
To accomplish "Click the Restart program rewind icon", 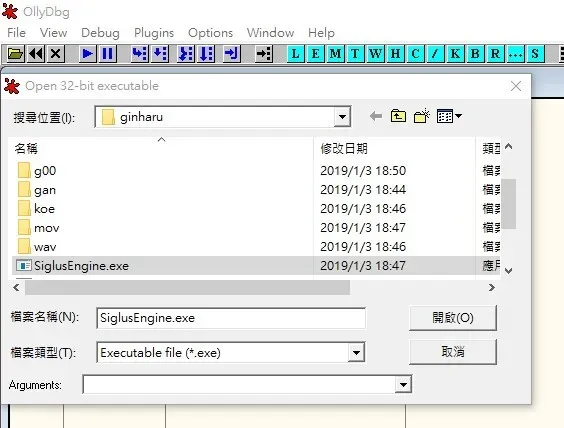I will [36, 54].
